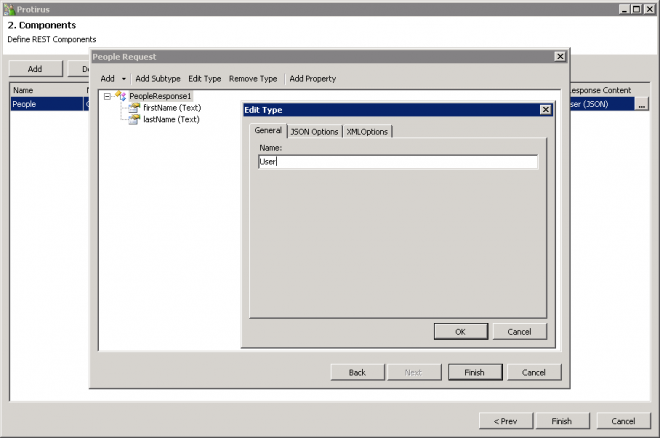
Task: Click Back in People Request dialog
Action: [357, 372]
